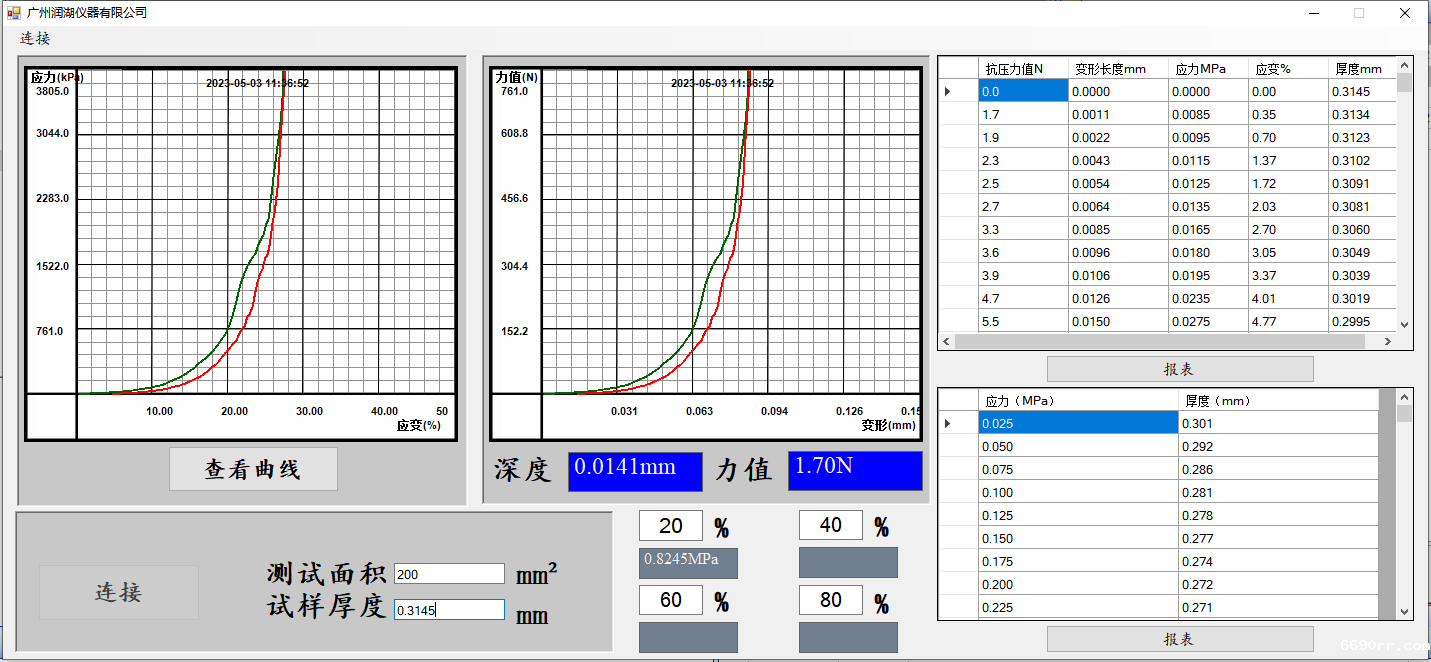
Task: Click the 查看曲线 button
Action: pyautogui.click(x=253, y=469)
